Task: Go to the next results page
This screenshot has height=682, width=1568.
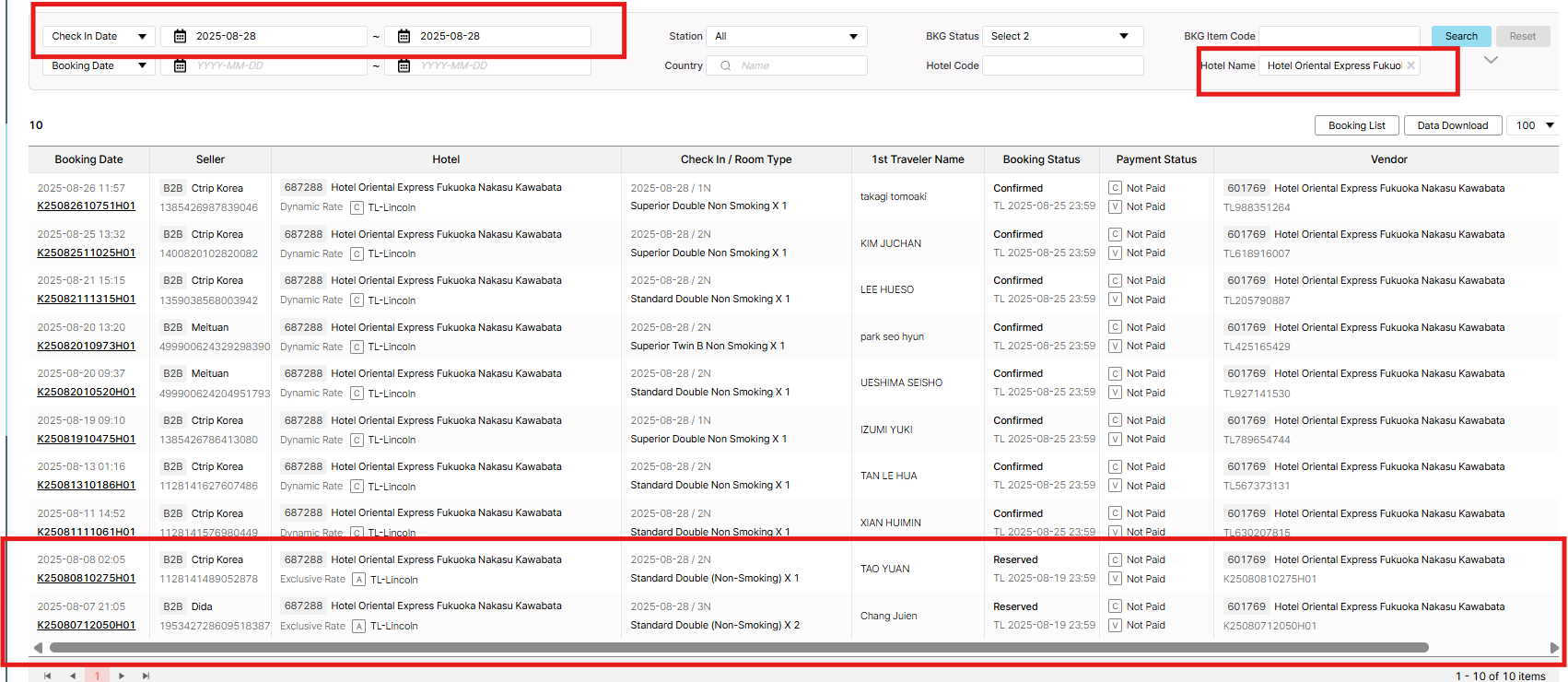Action: 122,676
